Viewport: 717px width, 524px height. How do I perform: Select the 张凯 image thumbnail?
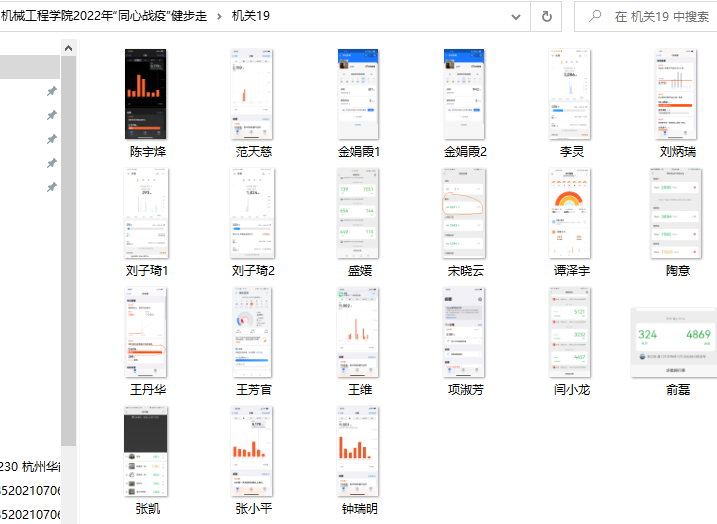[x=145, y=450]
